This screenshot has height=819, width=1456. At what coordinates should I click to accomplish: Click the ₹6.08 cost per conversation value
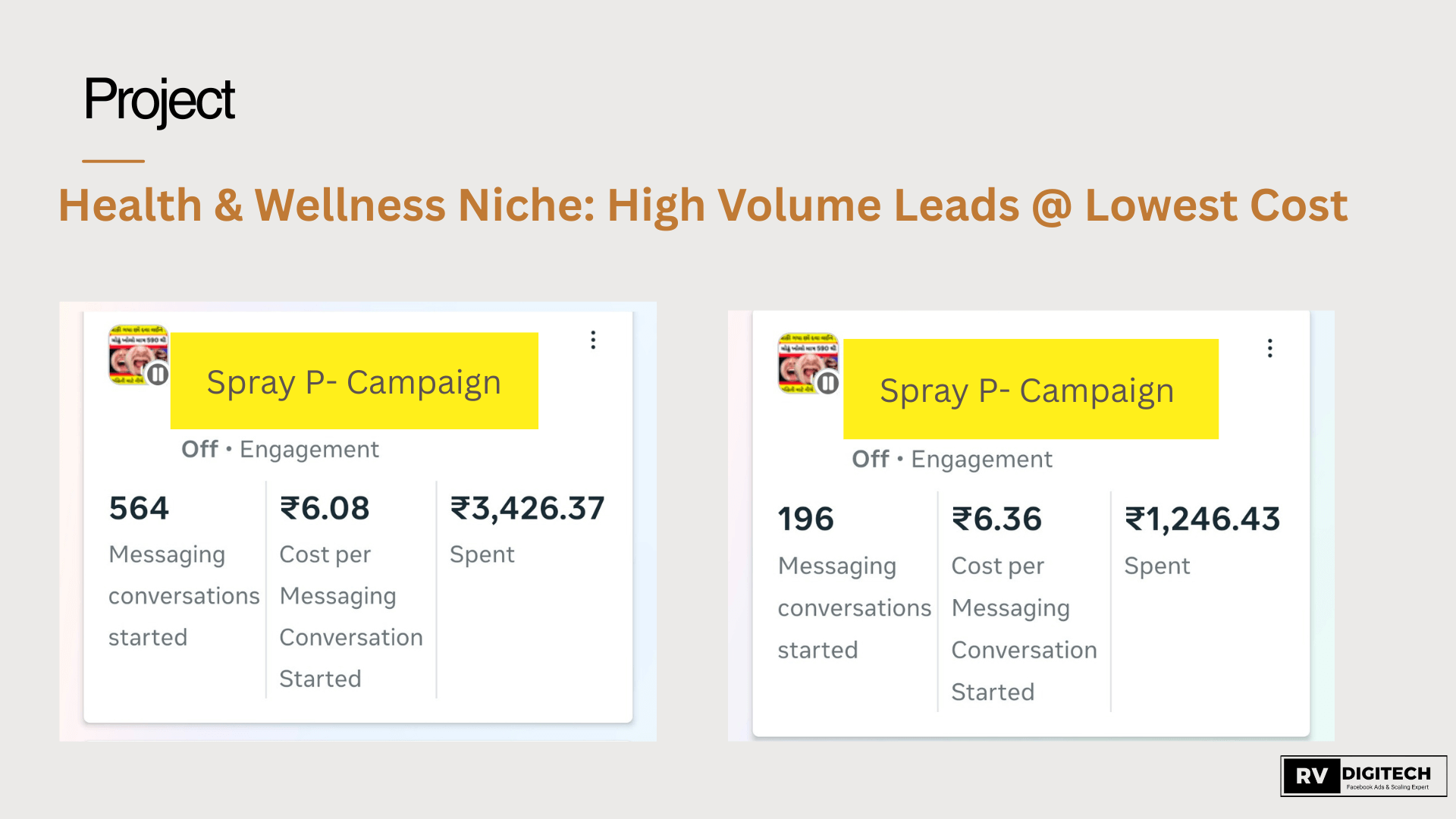pos(325,508)
